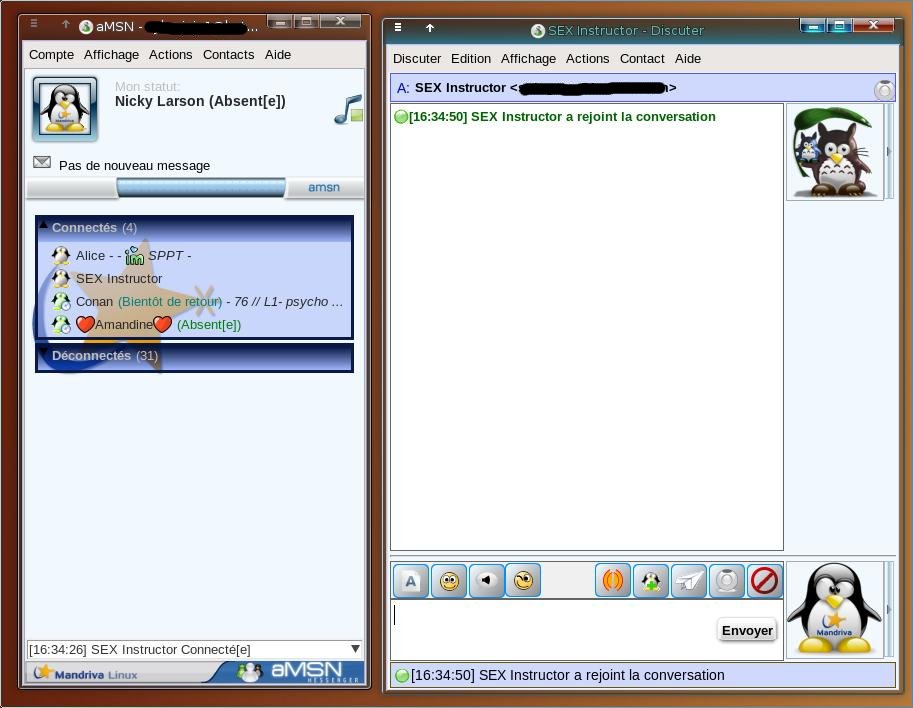Block contact with the red forbidden icon

pos(765,580)
